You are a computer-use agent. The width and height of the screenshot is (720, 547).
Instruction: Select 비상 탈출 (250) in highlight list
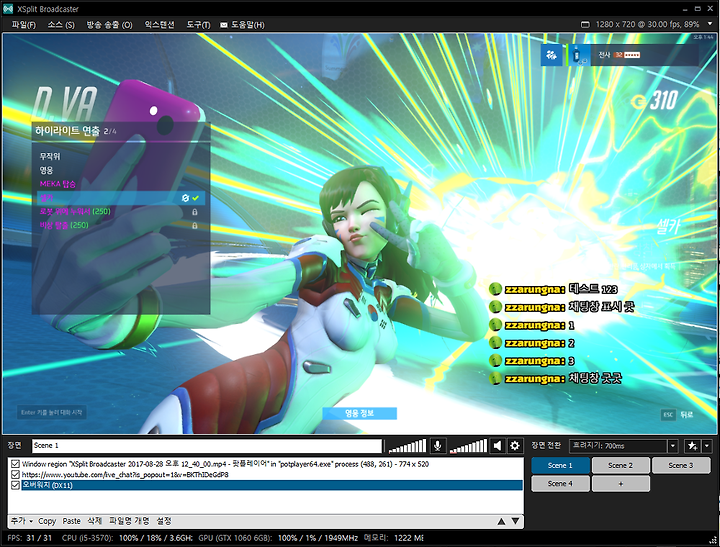point(64,226)
